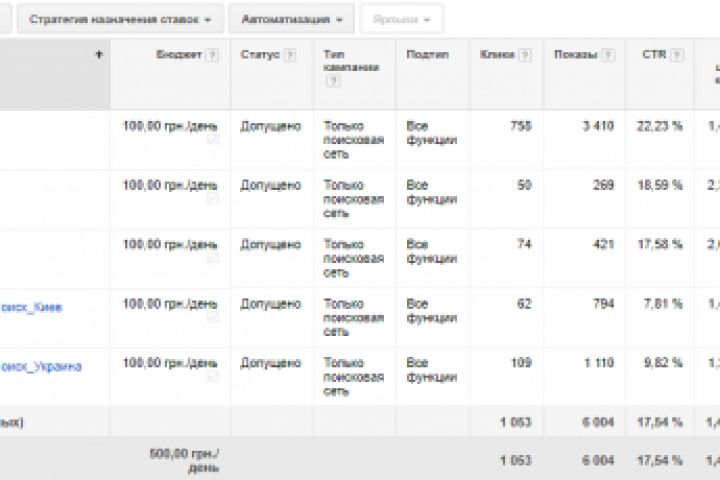Open the help icon under Тип кампании

[332, 81]
